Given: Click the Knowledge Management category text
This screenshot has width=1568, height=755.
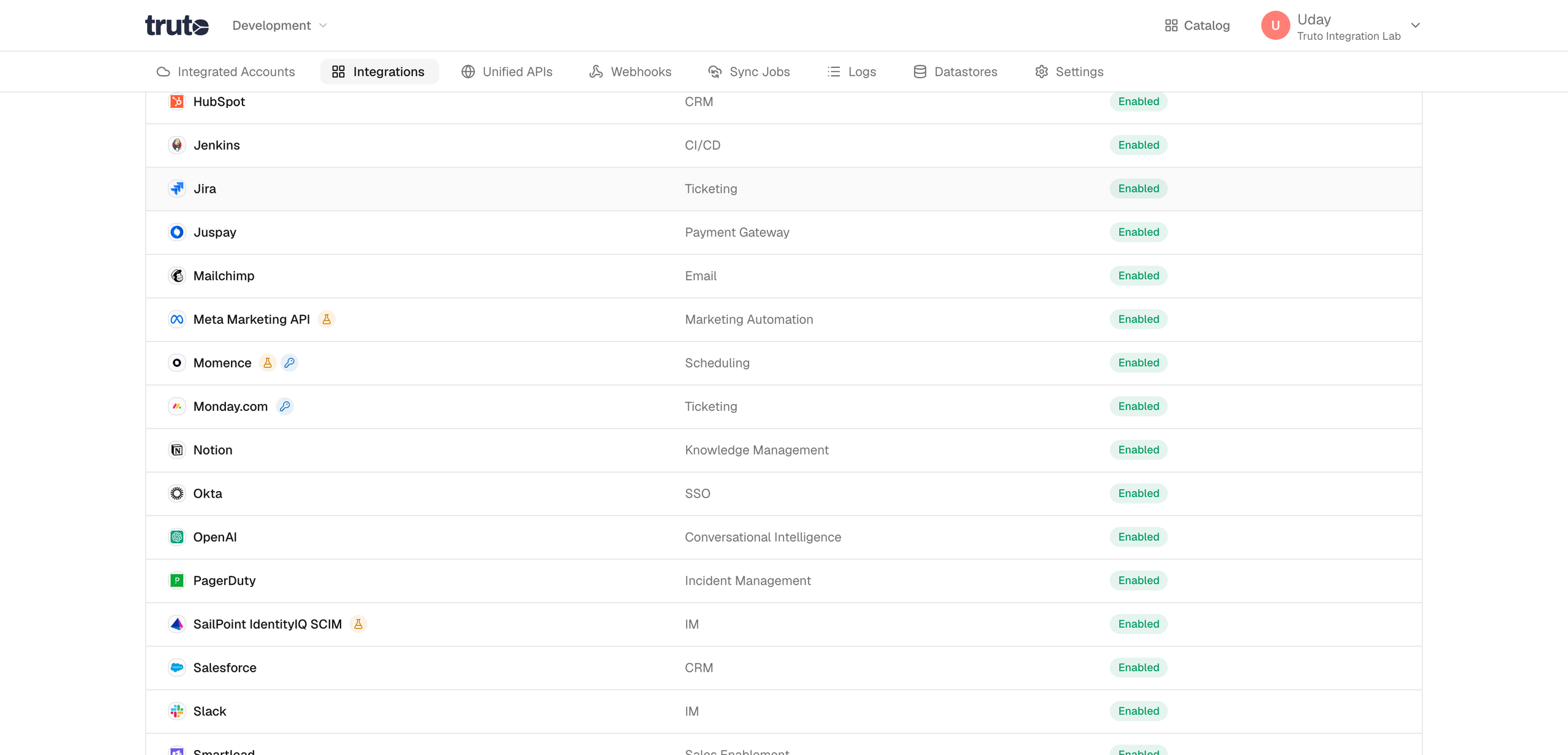Looking at the screenshot, I should pyautogui.click(x=756, y=450).
